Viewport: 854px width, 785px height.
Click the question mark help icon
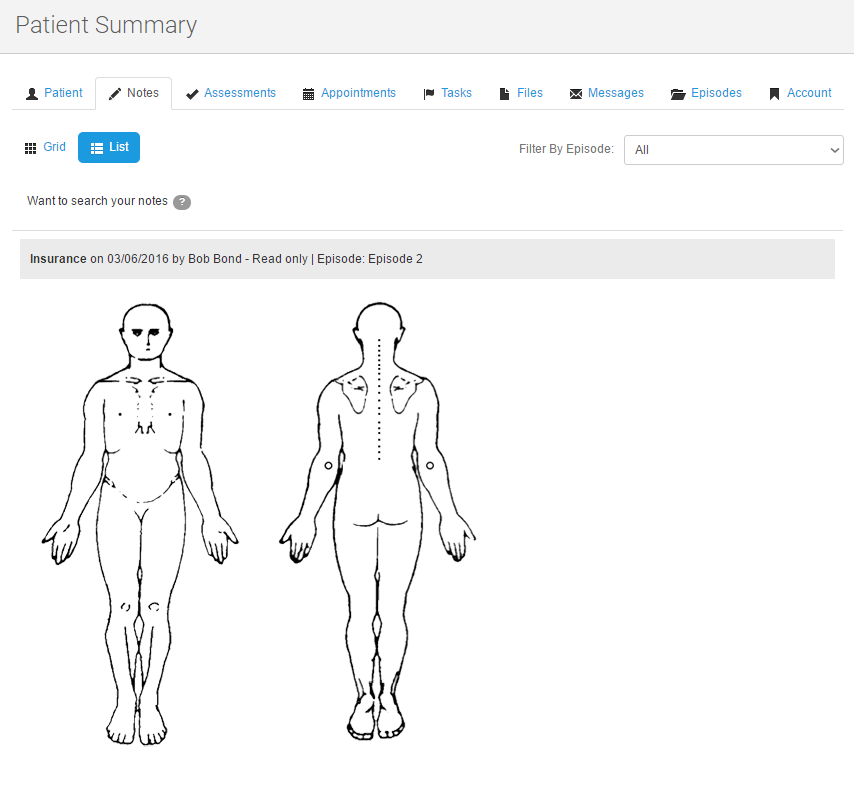(181, 202)
